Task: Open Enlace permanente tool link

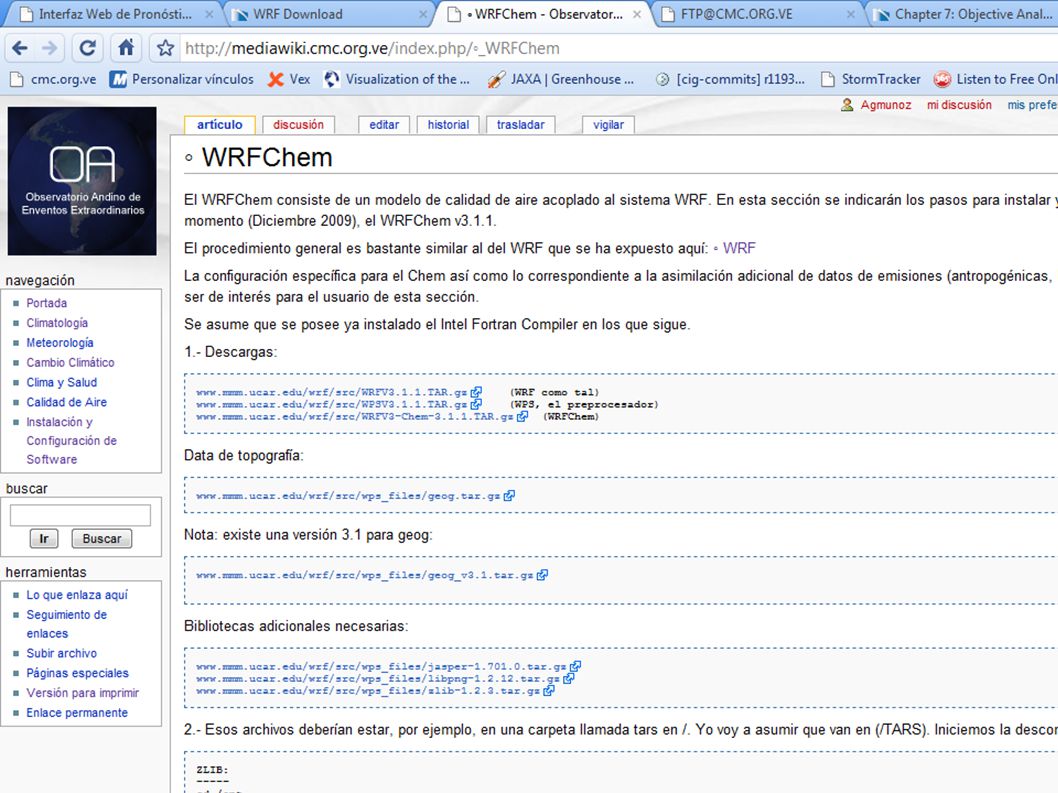Action: click(x=77, y=713)
